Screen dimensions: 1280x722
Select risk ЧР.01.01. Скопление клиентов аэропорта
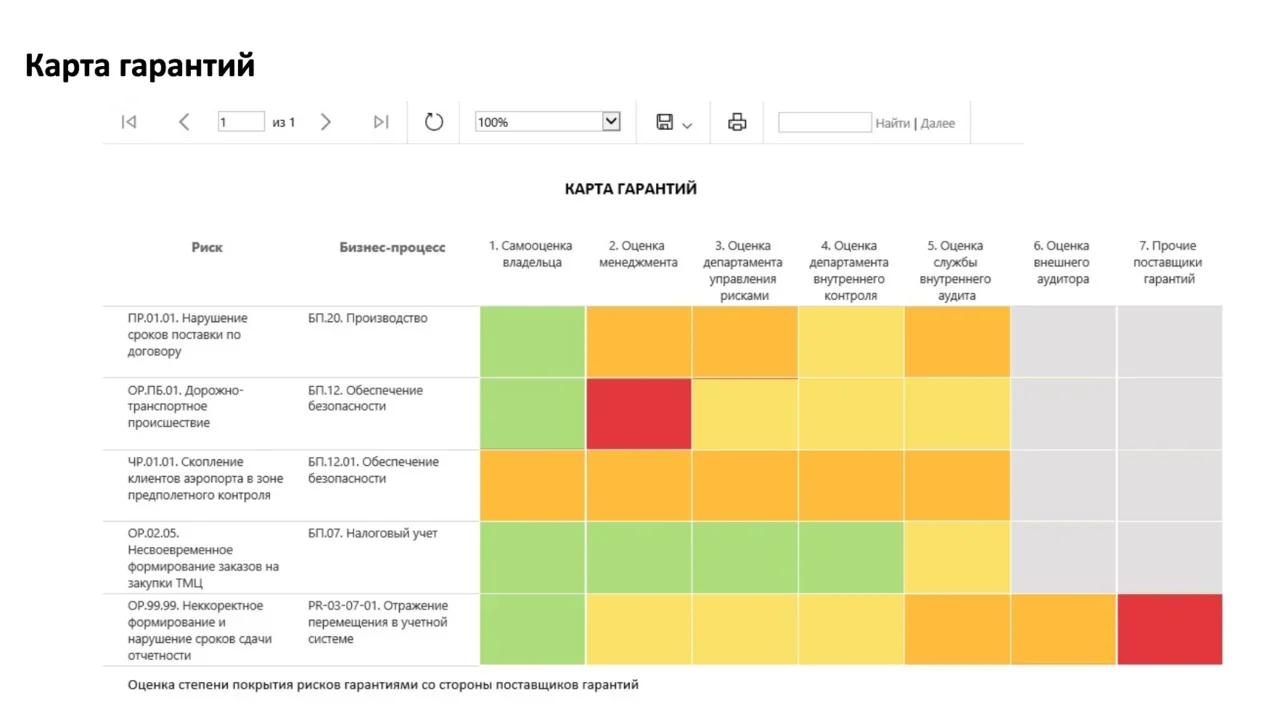[205, 478]
